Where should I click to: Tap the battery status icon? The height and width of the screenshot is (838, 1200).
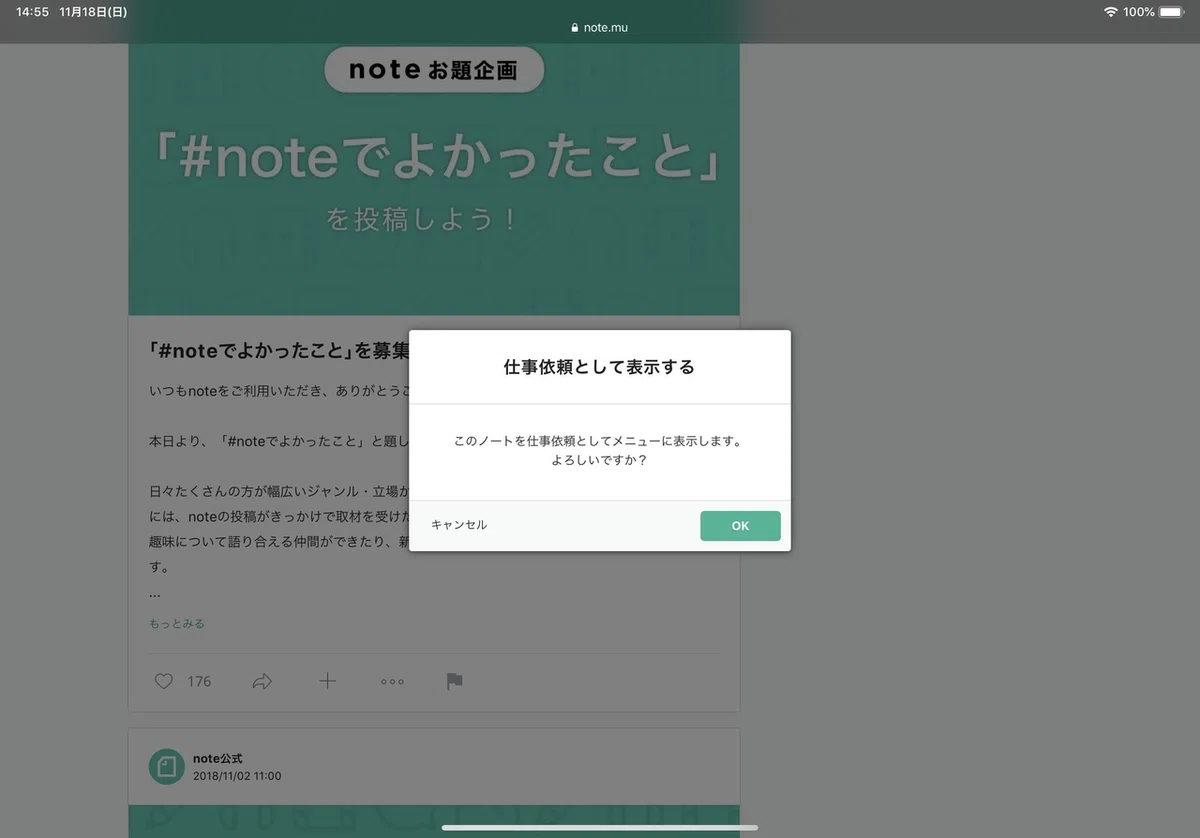1171,12
